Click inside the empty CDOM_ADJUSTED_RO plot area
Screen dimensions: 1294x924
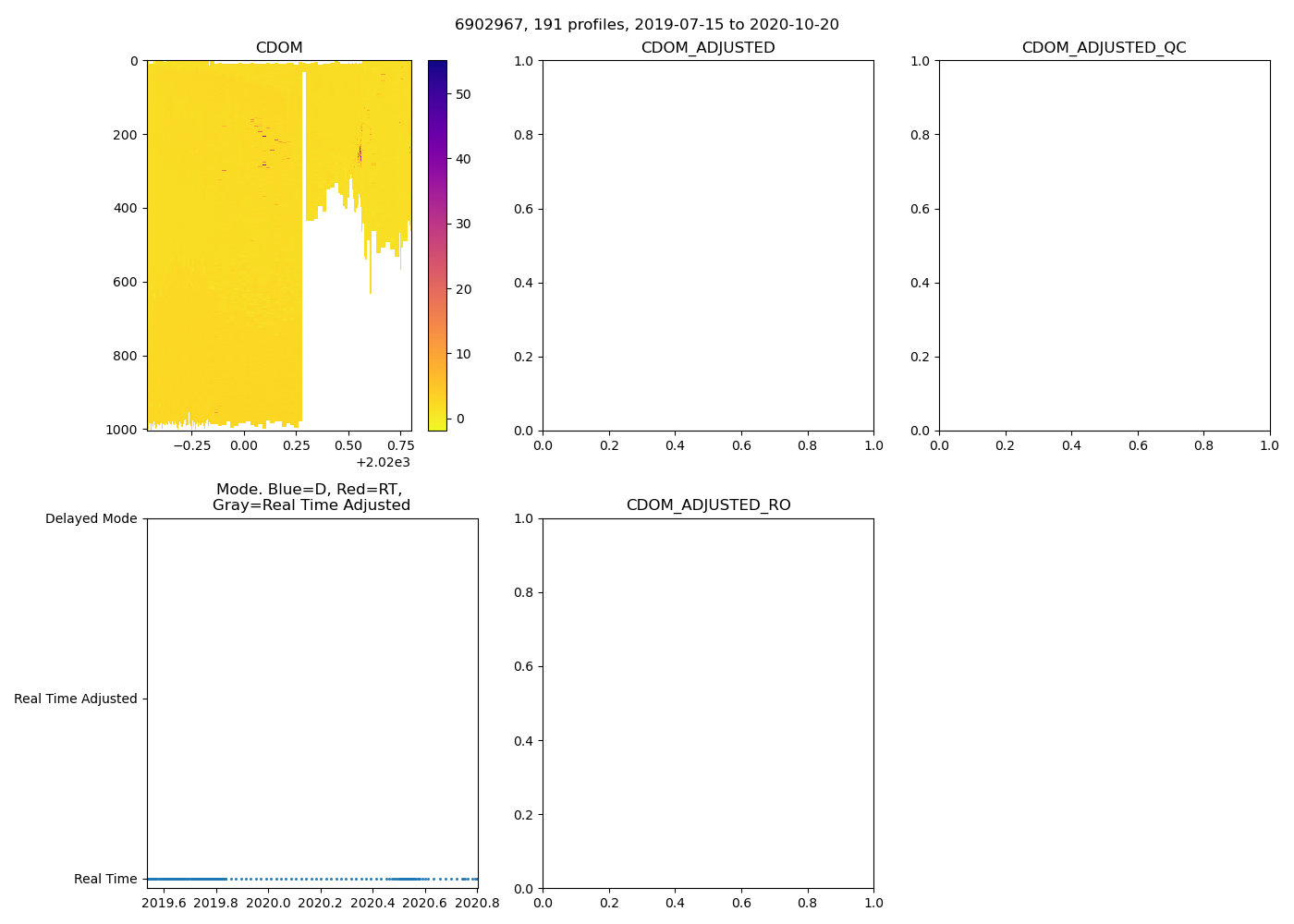(708, 703)
